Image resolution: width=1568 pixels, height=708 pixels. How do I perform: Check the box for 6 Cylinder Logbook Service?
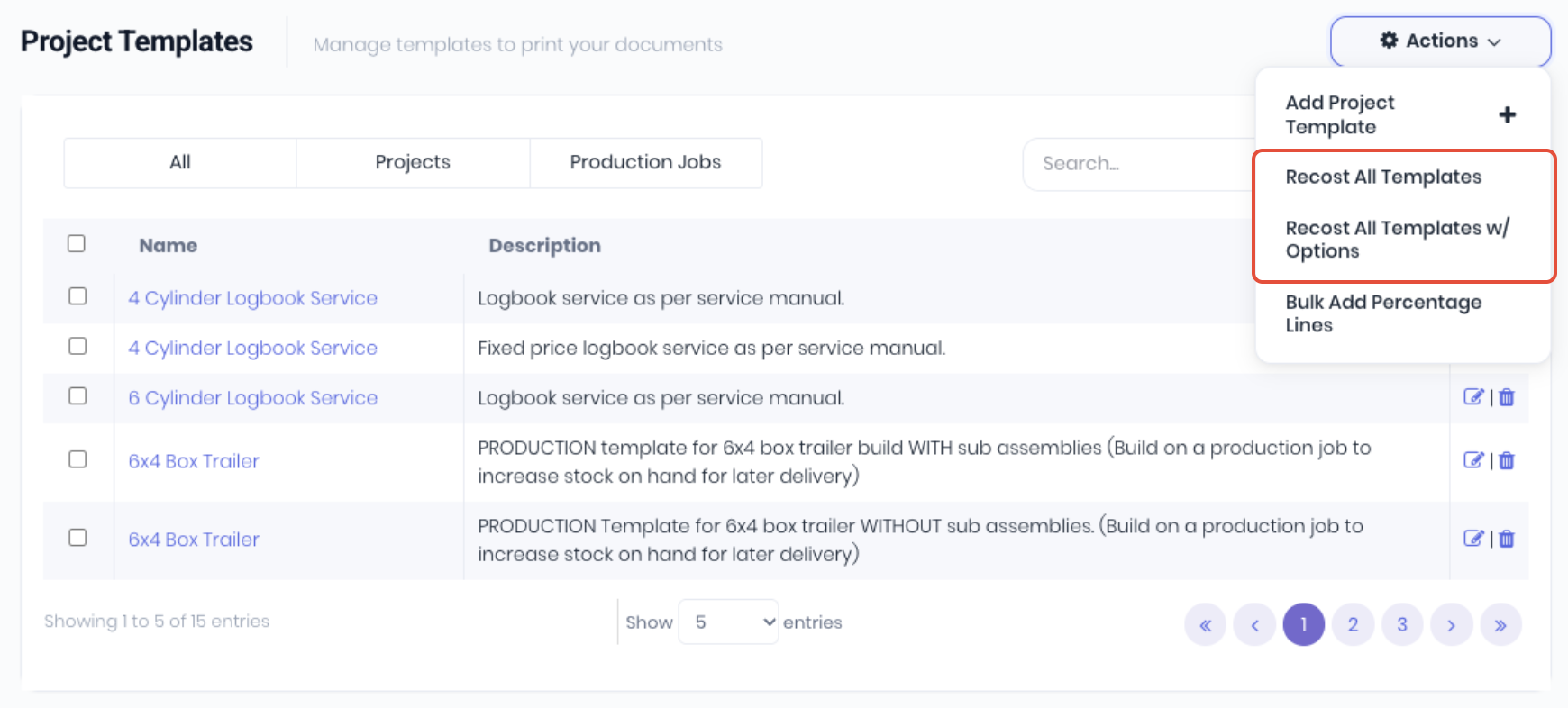(77, 396)
